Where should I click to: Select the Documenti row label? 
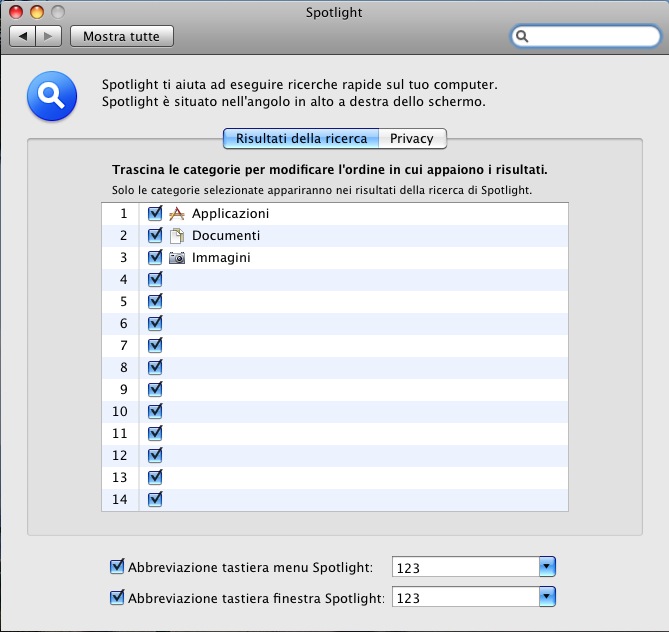click(x=226, y=236)
